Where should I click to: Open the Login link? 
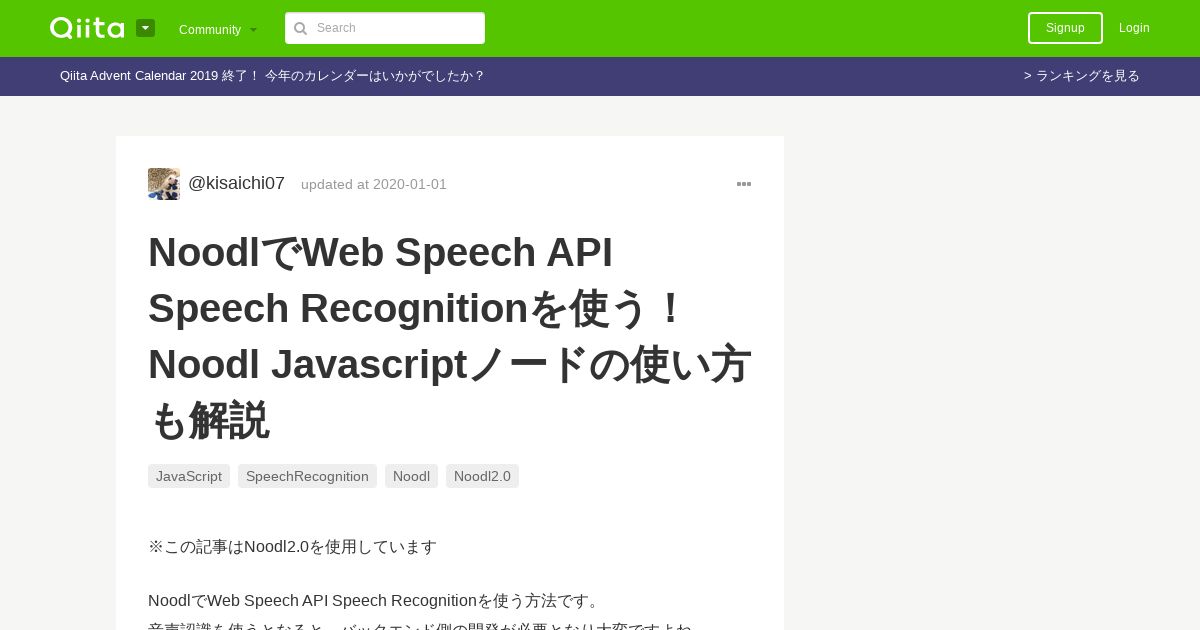1134,28
